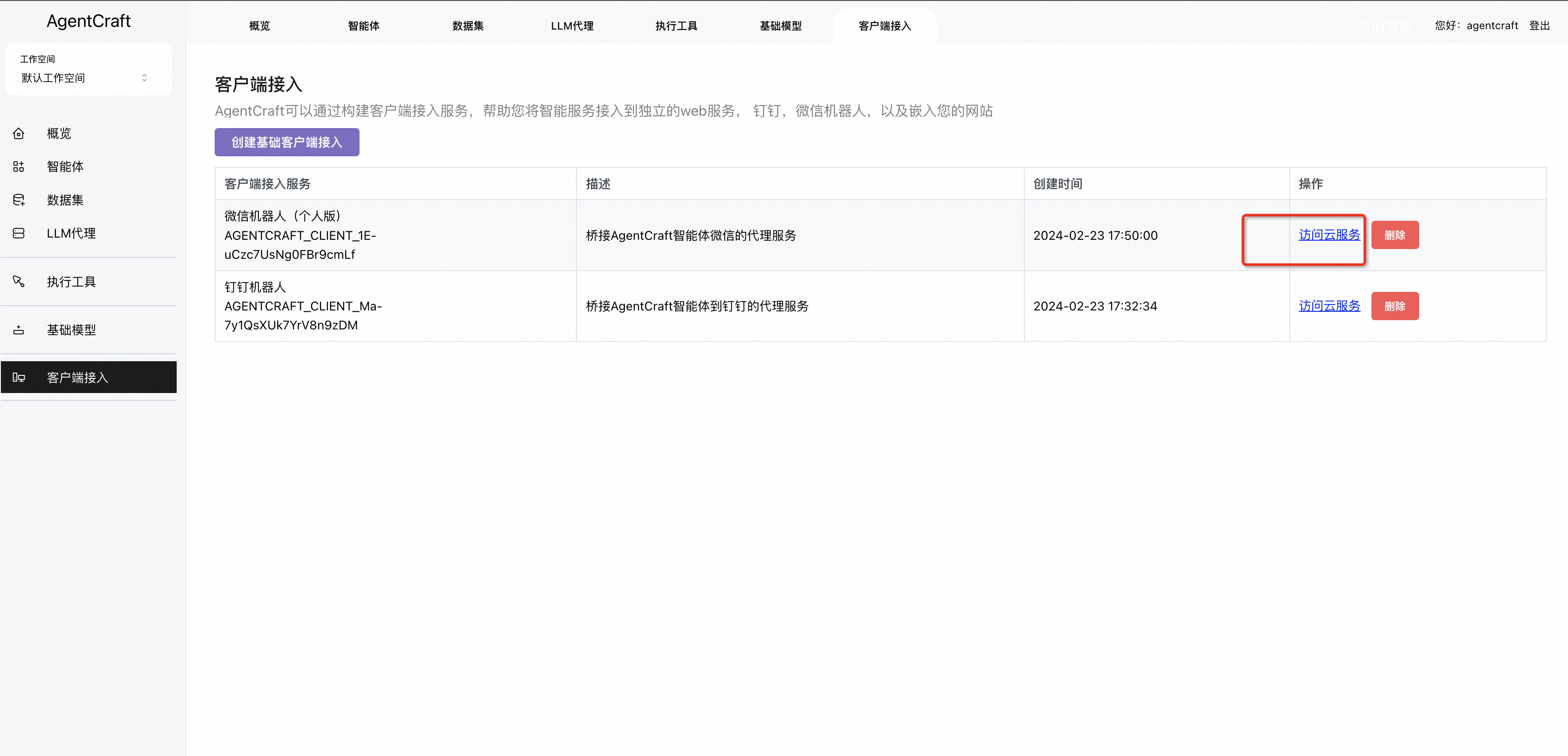Go to the LLM代理 top tab
The height and width of the screenshot is (756, 1568).
(572, 26)
